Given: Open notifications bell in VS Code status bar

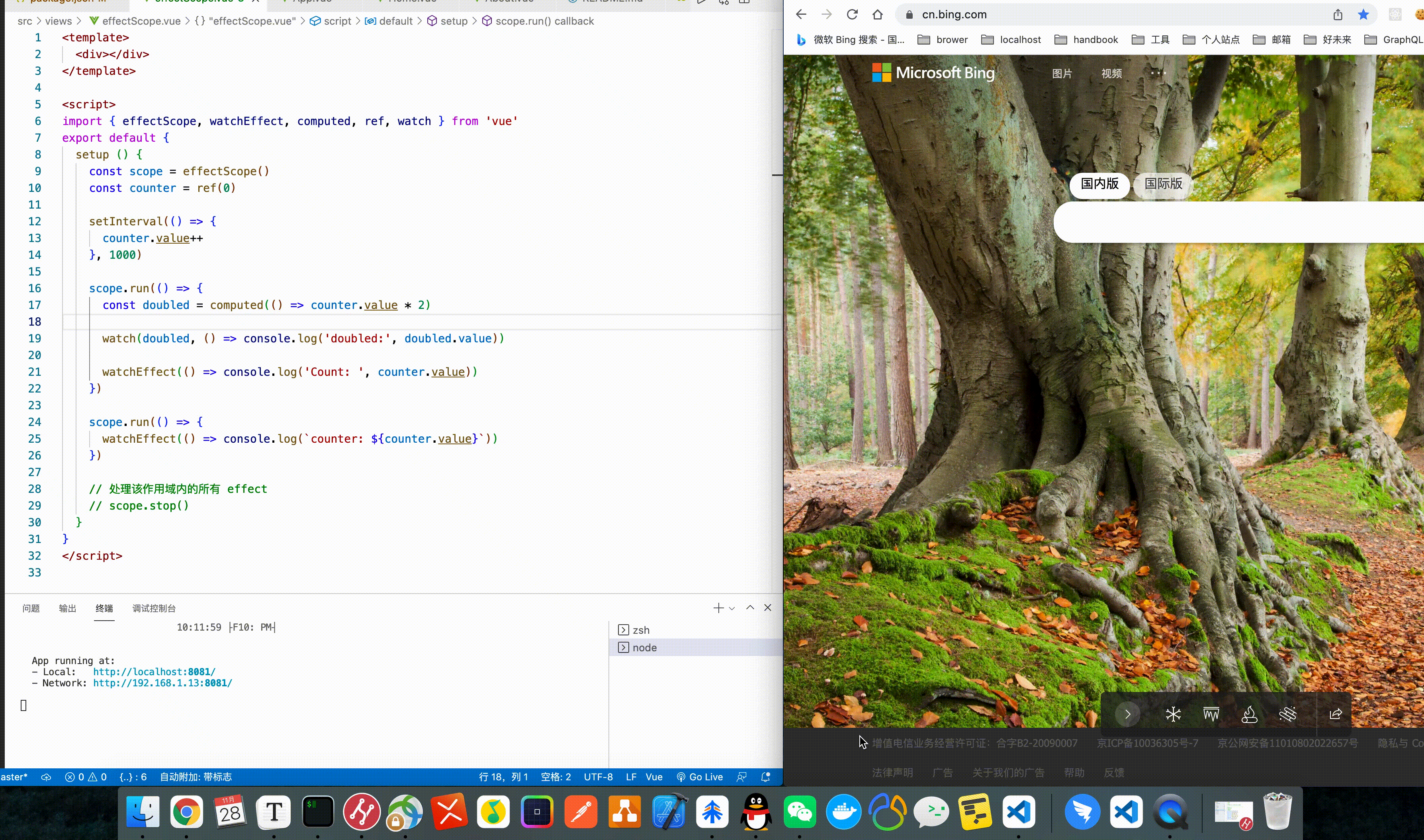Looking at the screenshot, I should pyautogui.click(x=765, y=777).
